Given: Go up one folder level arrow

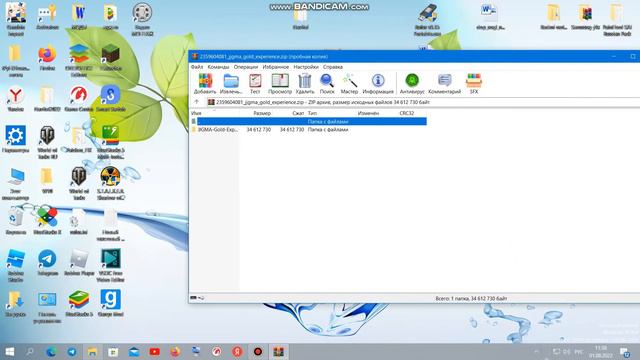Looking at the screenshot, I should point(196,102).
